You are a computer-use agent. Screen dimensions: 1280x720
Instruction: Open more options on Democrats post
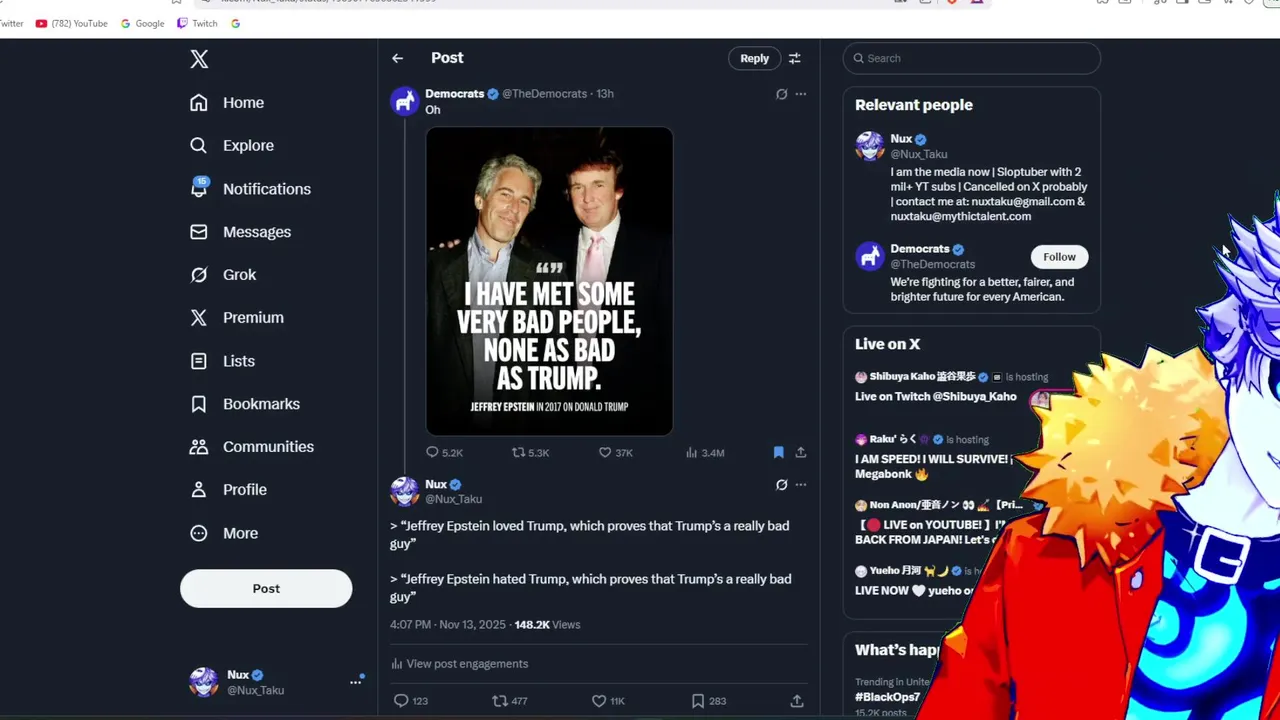(x=801, y=94)
